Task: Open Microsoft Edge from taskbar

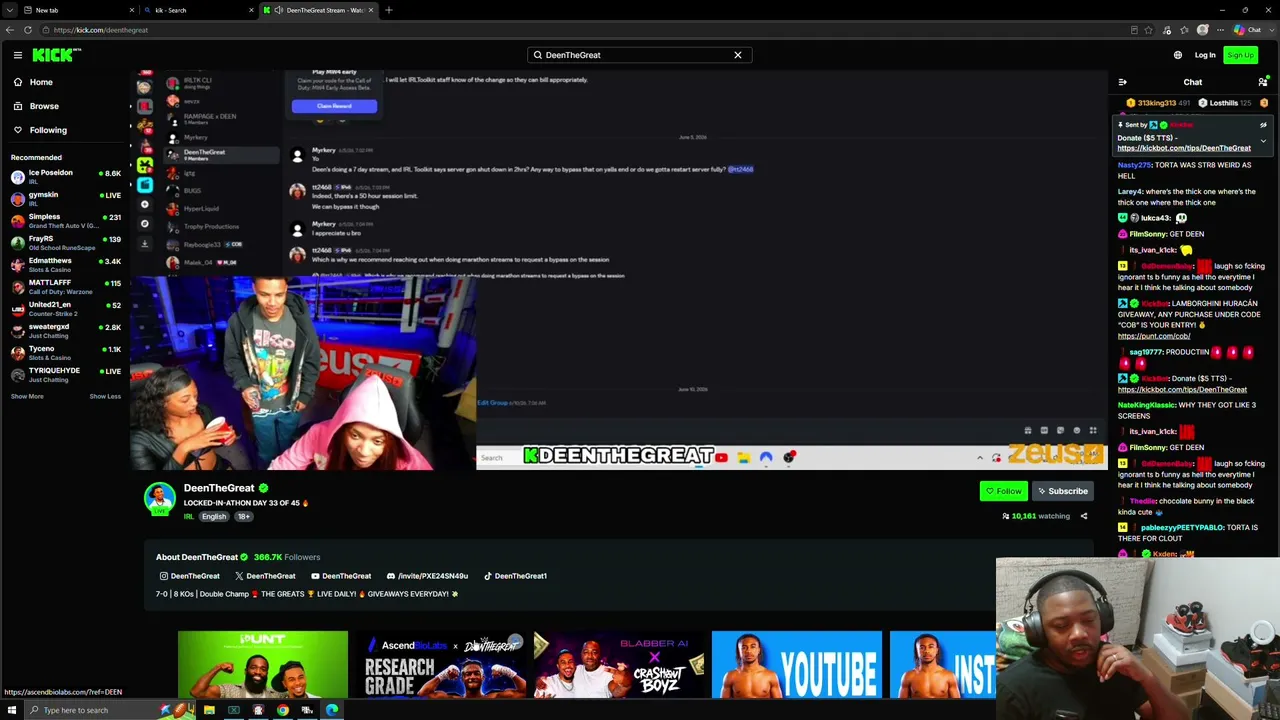Action: click(332, 710)
